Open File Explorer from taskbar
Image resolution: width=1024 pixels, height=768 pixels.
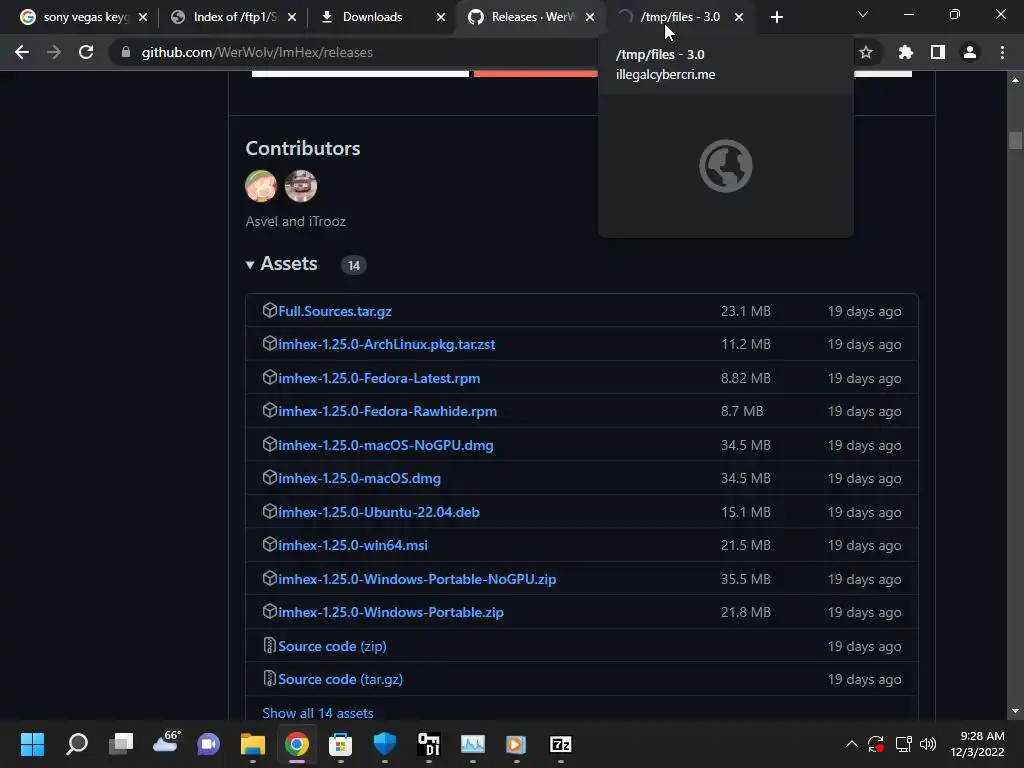[x=253, y=744]
